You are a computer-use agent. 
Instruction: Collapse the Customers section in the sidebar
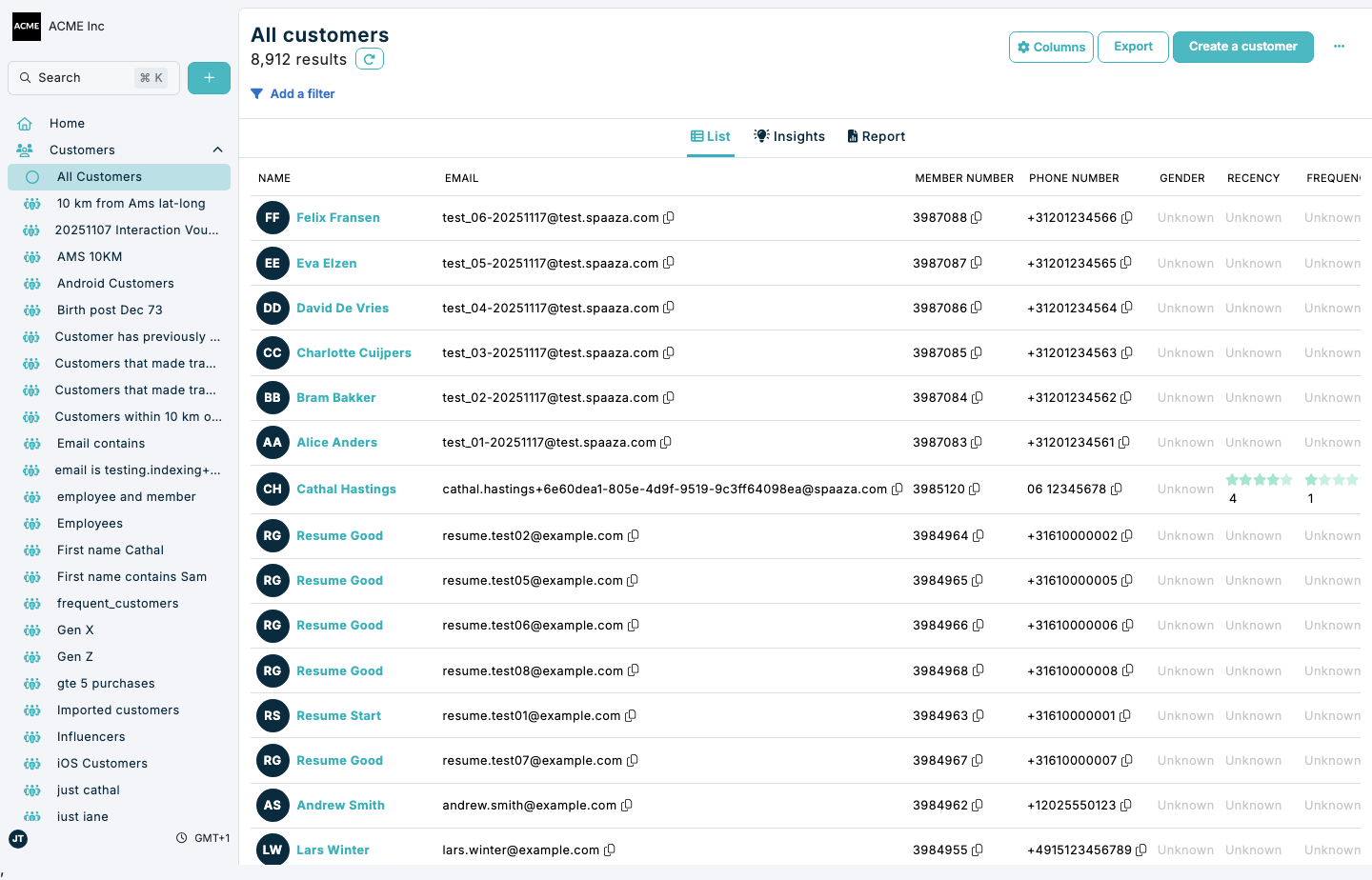tap(217, 150)
